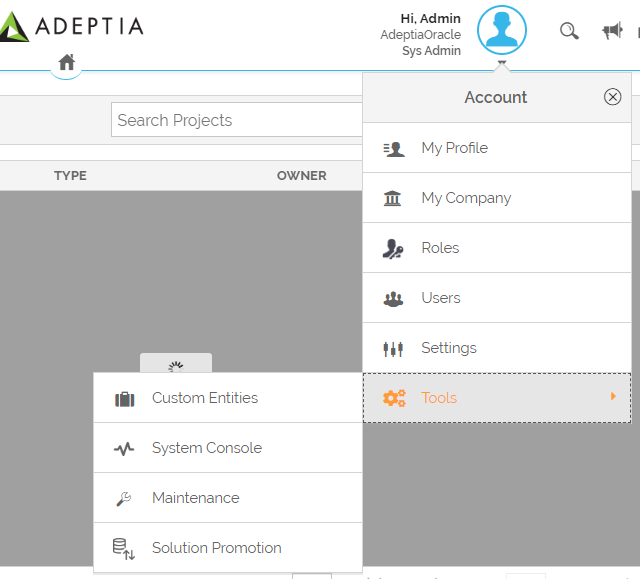Close the Account panel

pyautogui.click(x=612, y=97)
